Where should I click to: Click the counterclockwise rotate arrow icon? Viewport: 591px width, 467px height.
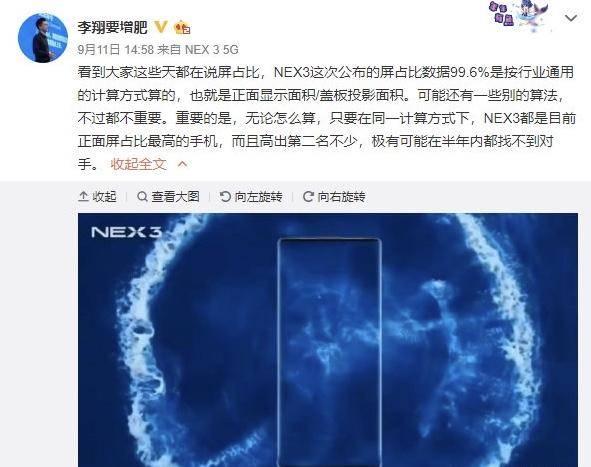[x=225, y=196]
